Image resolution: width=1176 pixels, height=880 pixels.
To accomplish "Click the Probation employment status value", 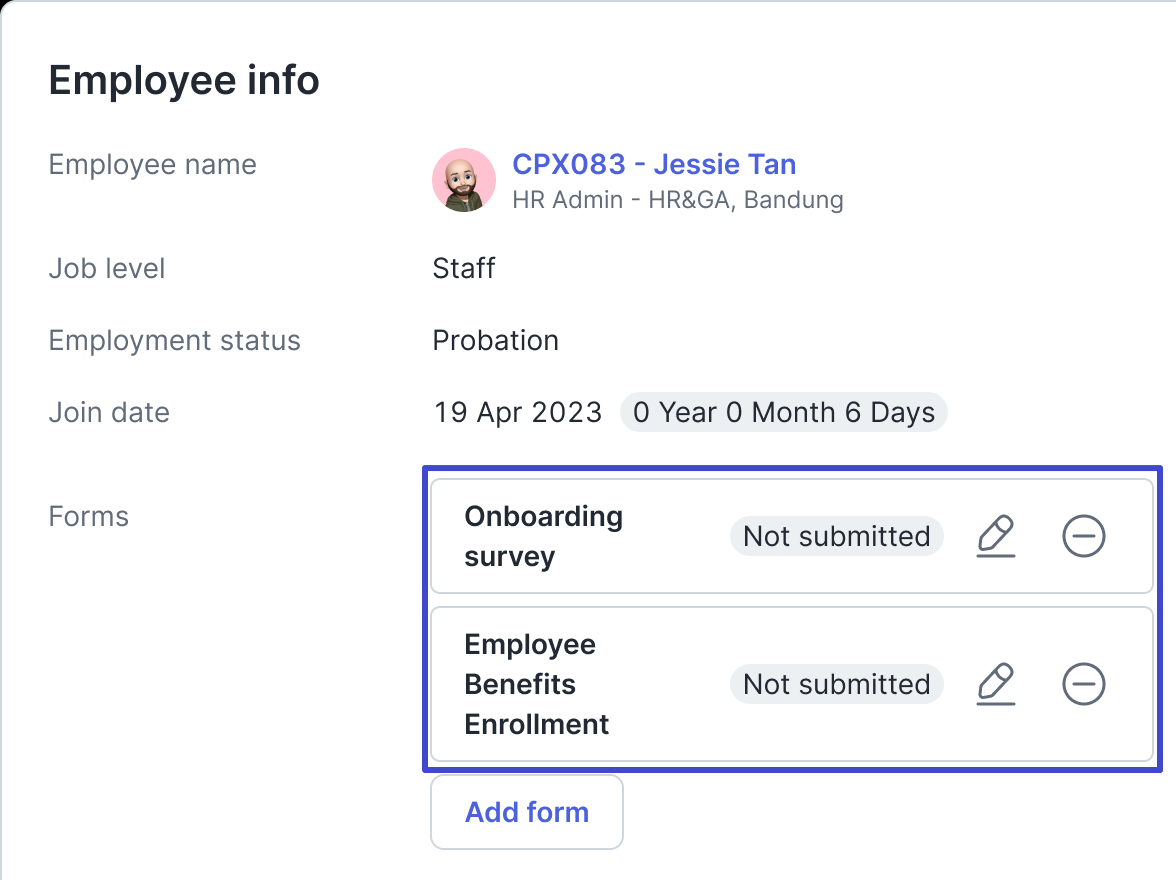I will click(x=495, y=340).
